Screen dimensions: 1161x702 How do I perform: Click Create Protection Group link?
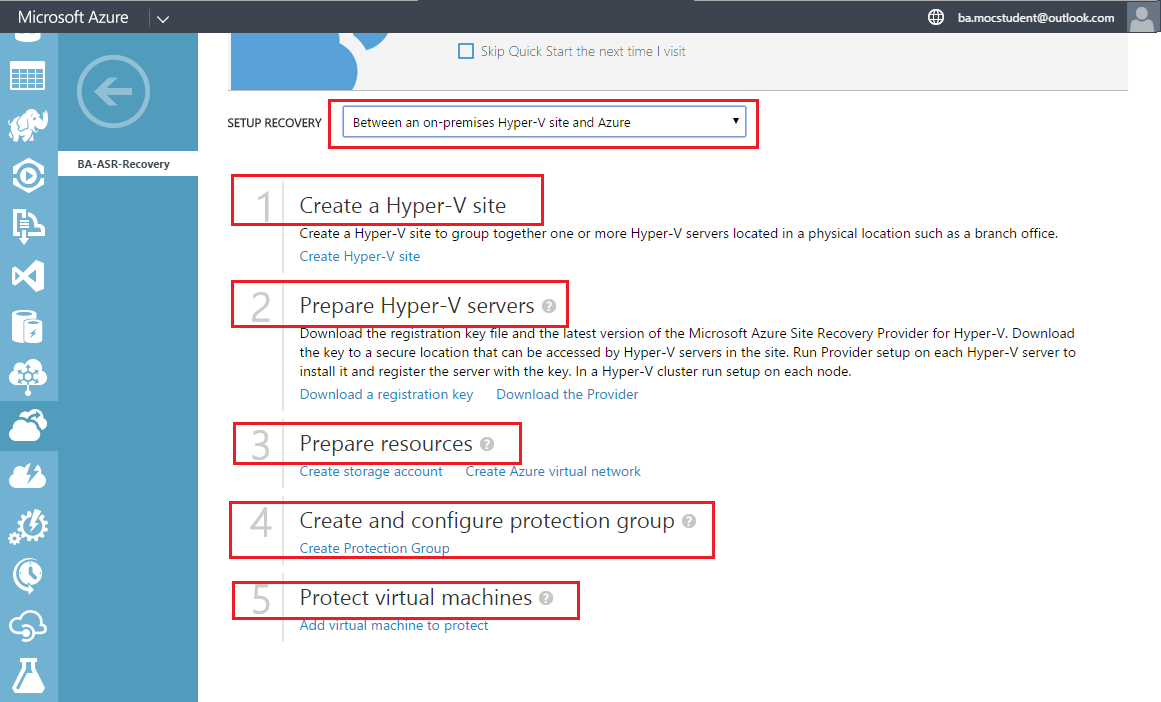coord(375,549)
